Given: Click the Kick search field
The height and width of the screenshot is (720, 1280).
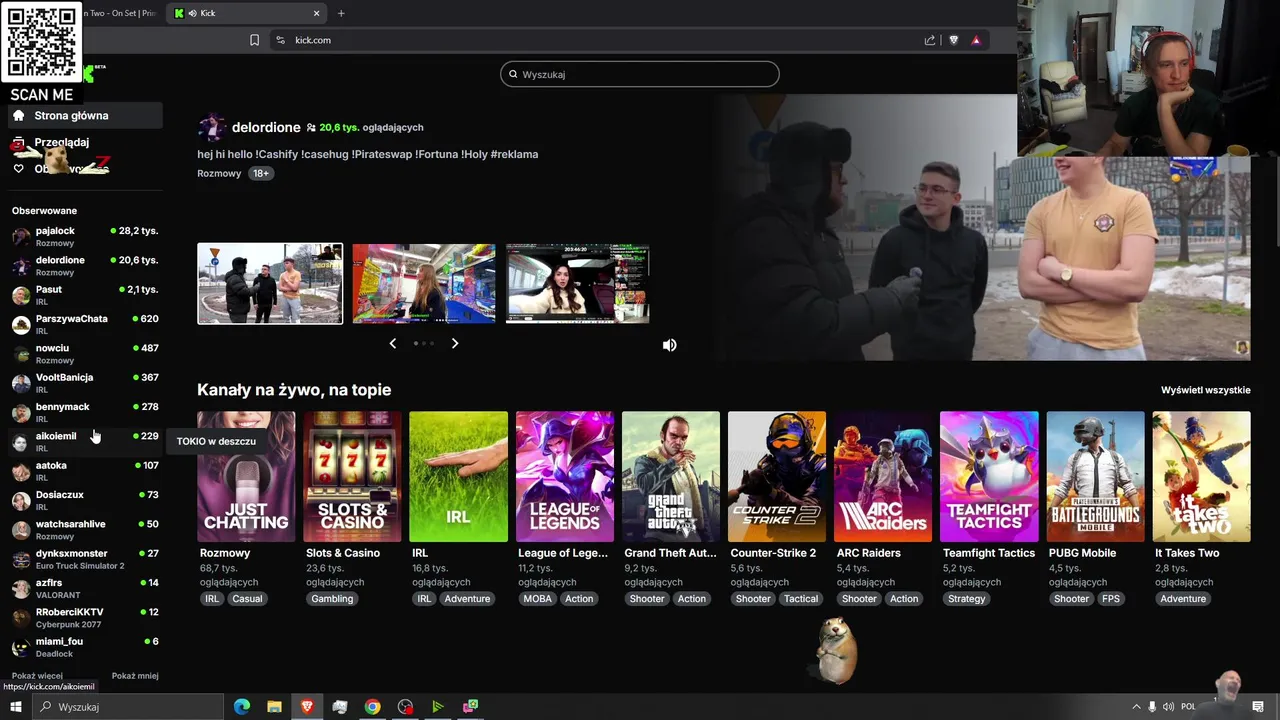Looking at the screenshot, I should click(x=640, y=74).
